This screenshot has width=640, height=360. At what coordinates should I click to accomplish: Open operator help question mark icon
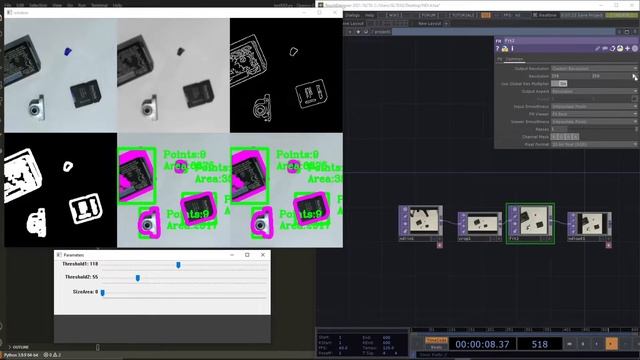(498, 49)
